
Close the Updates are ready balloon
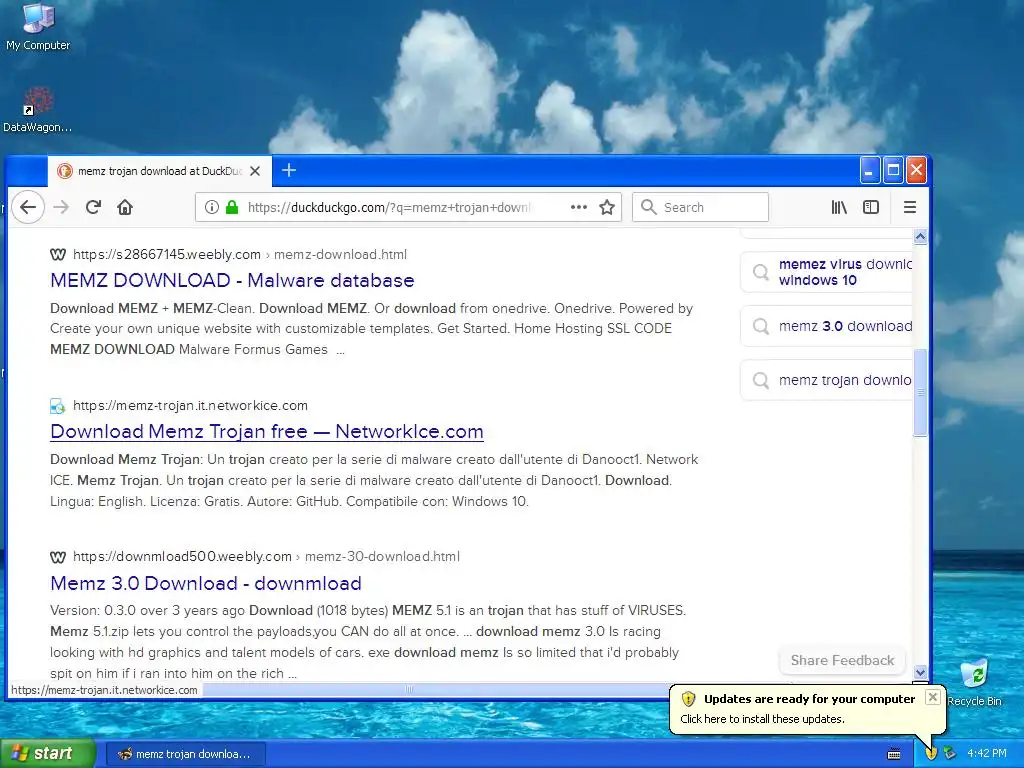point(933,697)
